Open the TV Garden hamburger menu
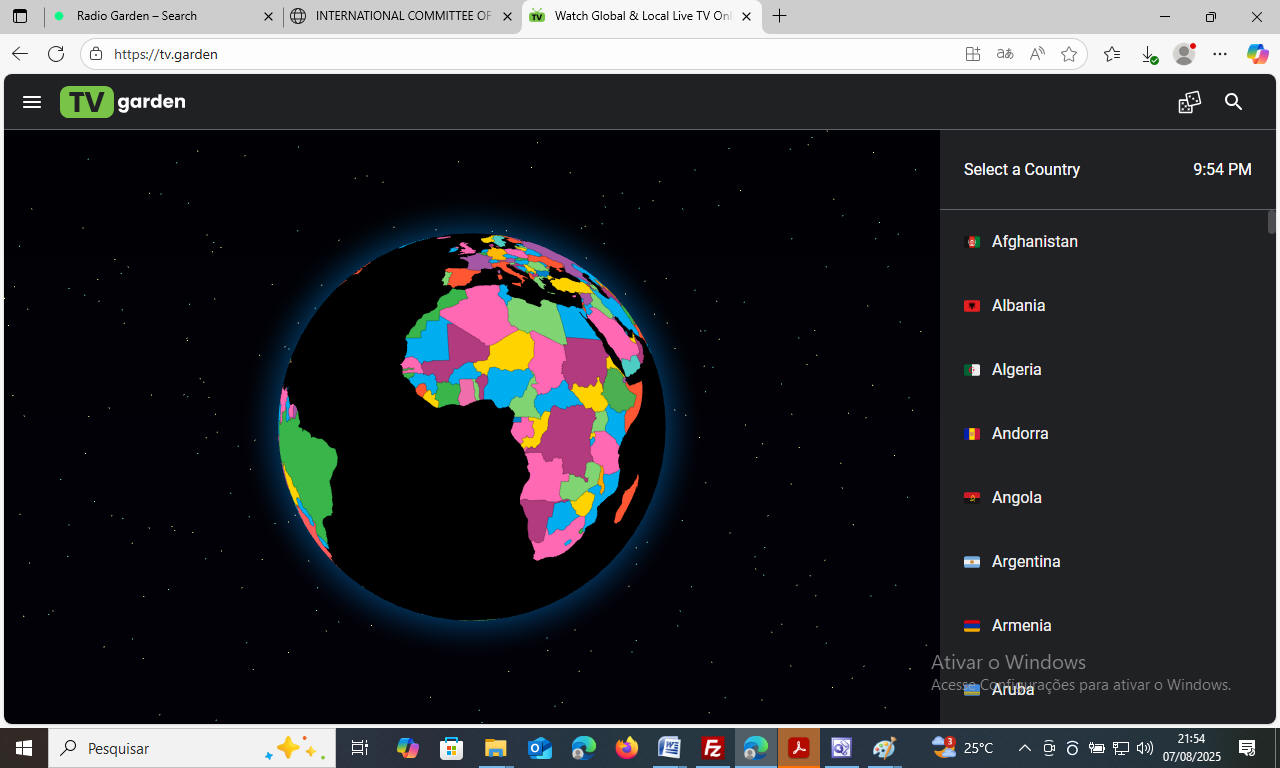This screenshot has height=768, width=1280. coord(32,102)
